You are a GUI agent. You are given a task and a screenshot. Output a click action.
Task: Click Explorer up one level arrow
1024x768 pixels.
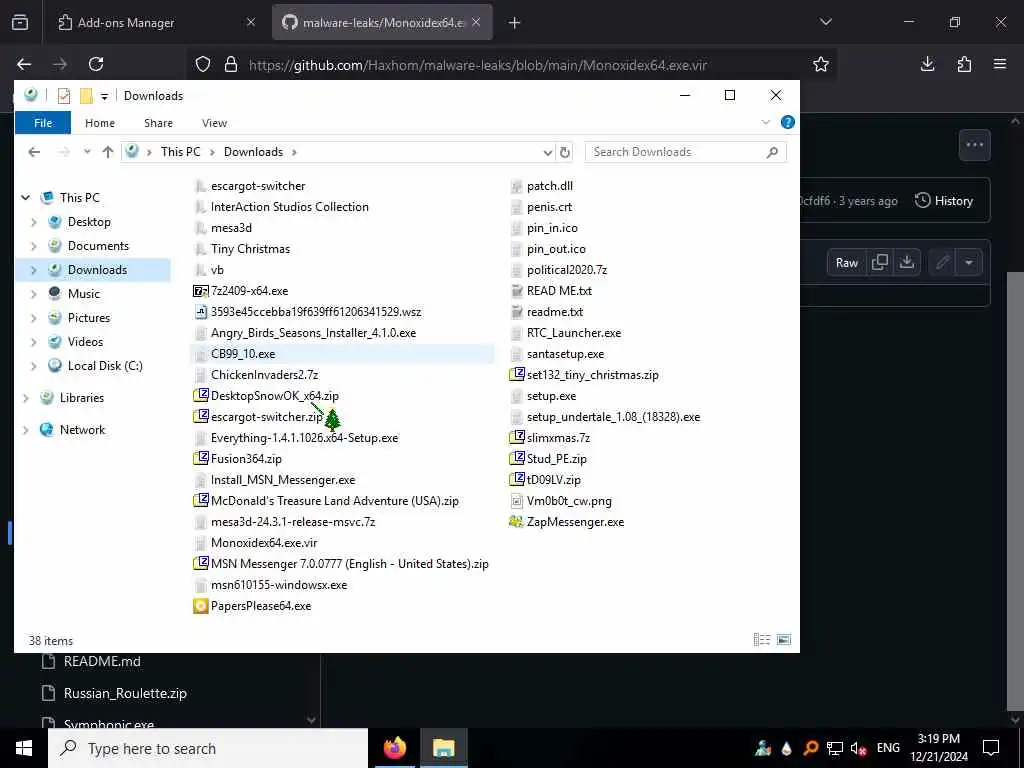[108, 152]
